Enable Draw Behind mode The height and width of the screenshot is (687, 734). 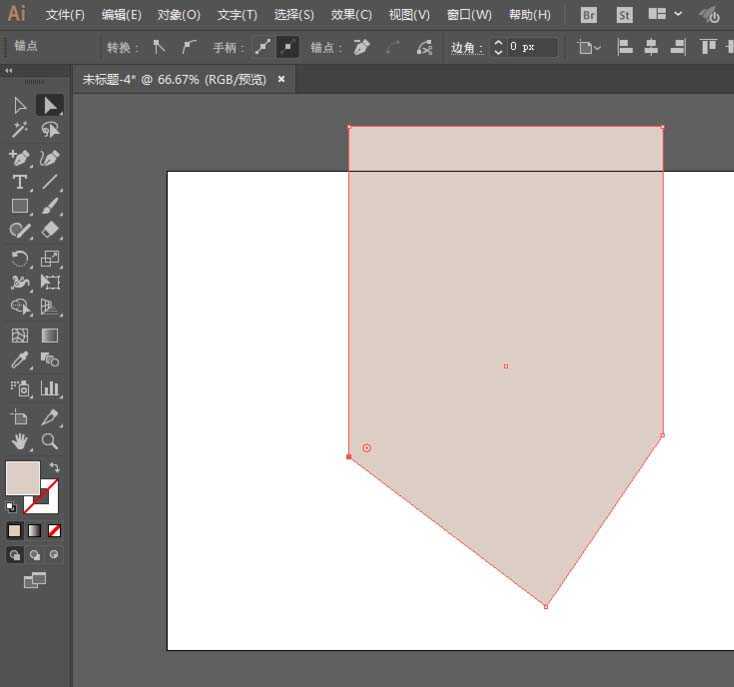pos(35,555)
